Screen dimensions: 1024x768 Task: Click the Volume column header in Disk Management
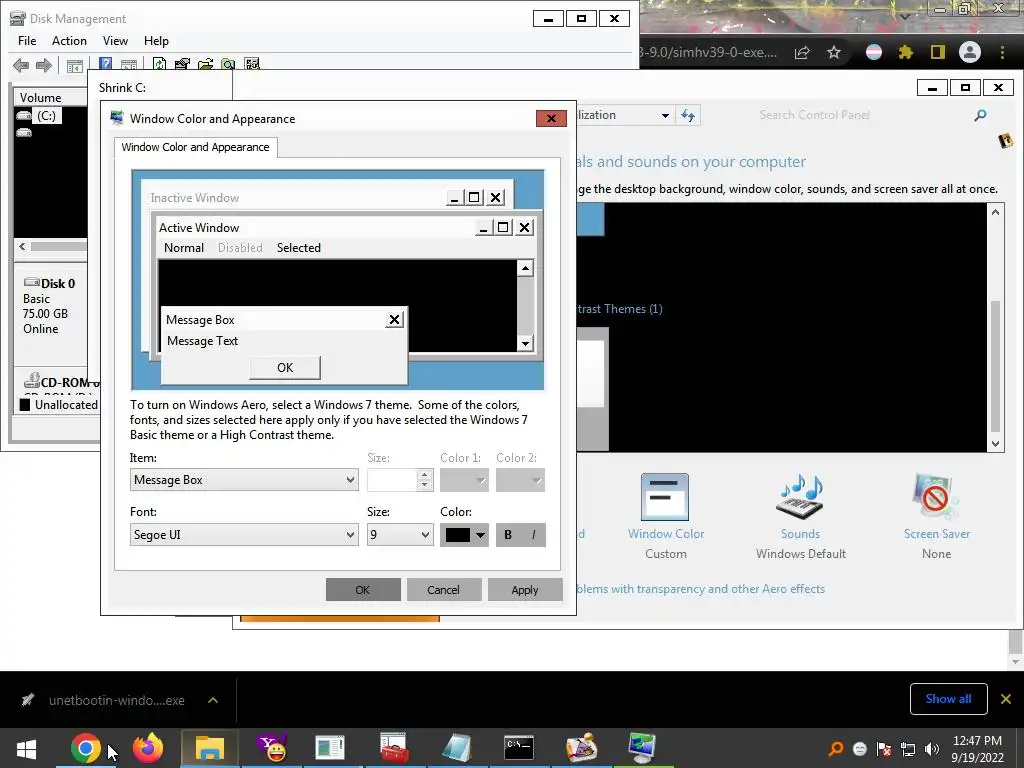(50, 98)
